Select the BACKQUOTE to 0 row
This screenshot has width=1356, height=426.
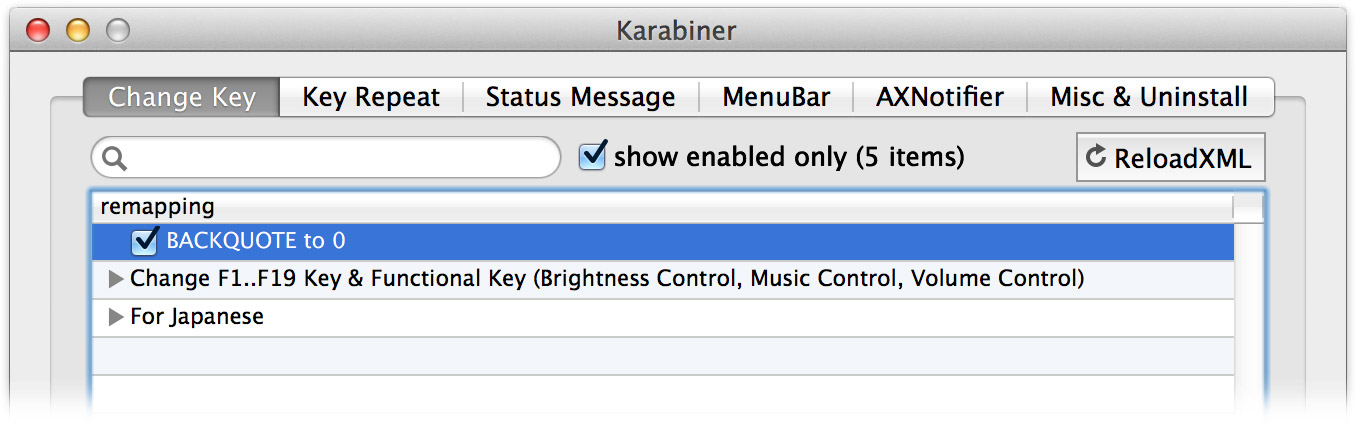(x=663, y=241)
